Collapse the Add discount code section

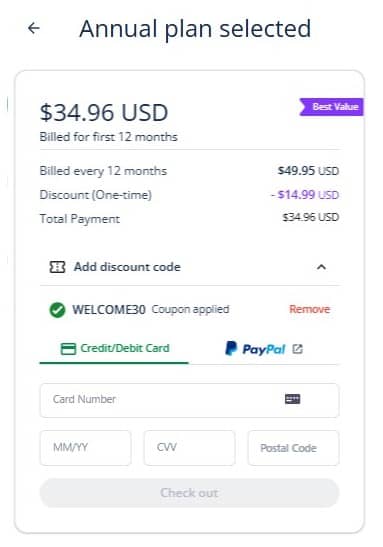[321, 267]
